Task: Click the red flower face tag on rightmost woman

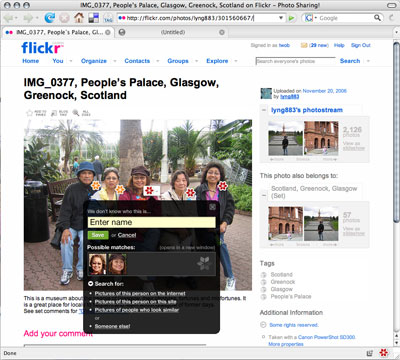Action: click(223, 186)
